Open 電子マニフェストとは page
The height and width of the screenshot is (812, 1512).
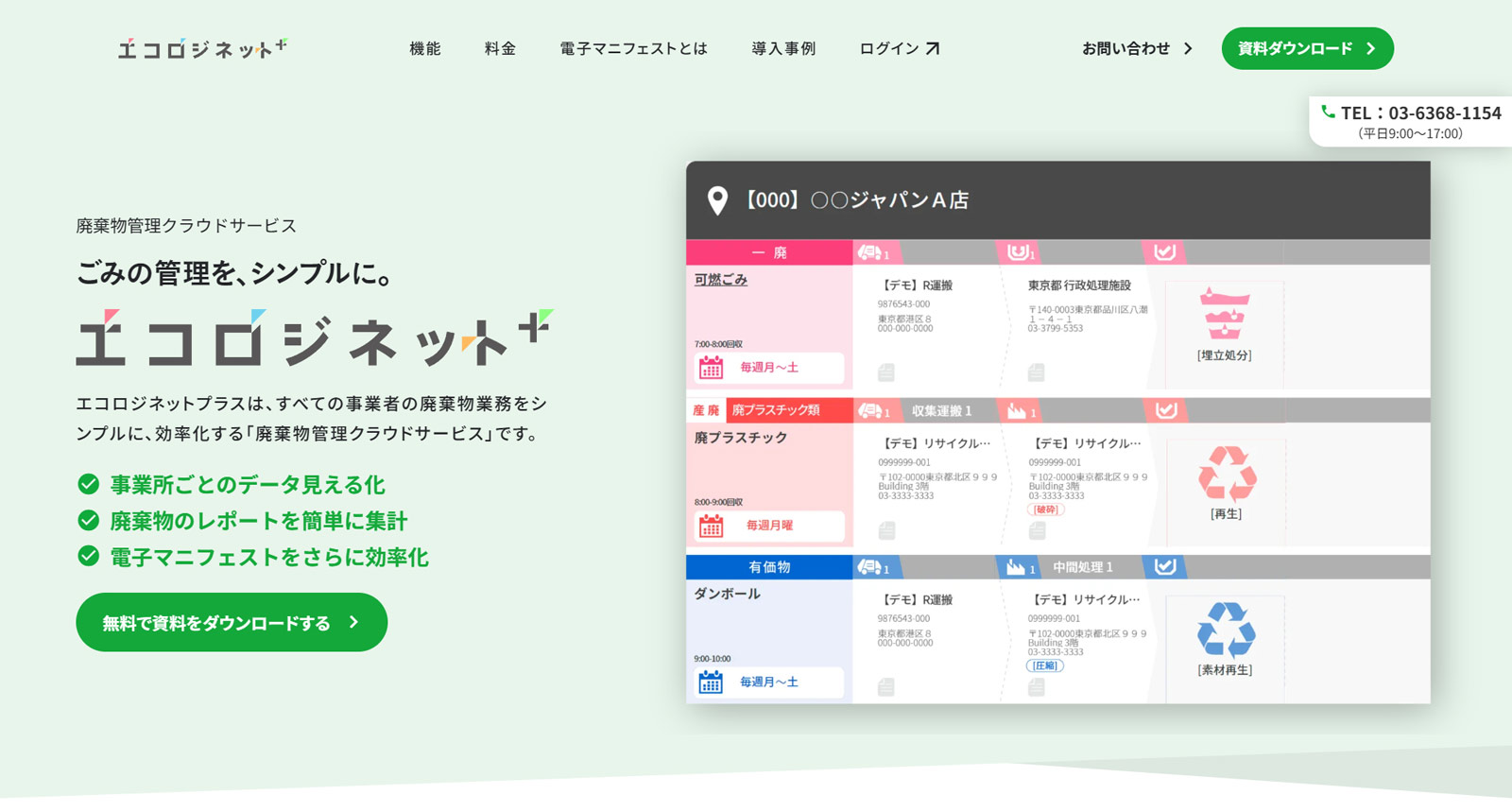click(x=633, y=48)
